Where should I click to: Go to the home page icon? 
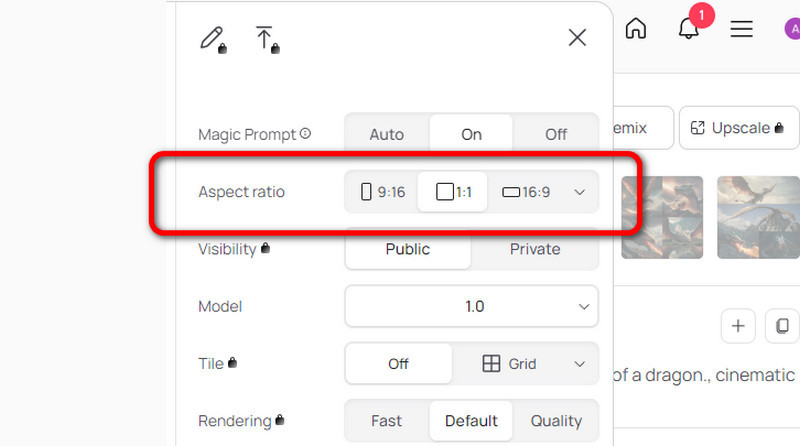click(635, 29)
